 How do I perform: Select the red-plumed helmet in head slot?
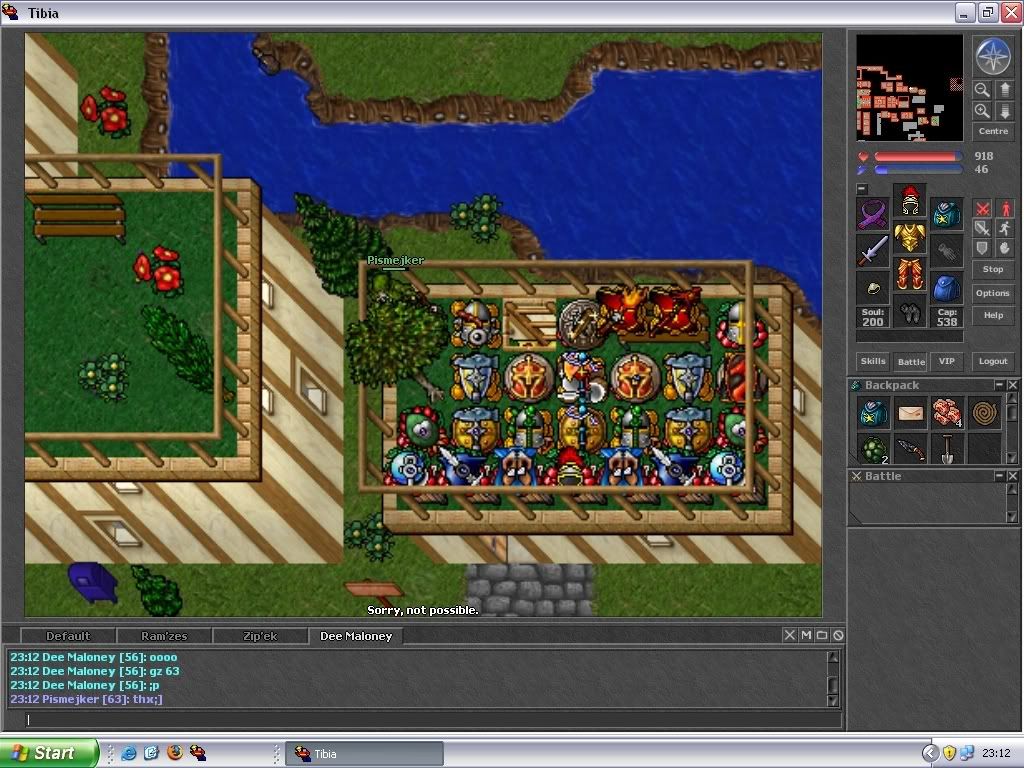coord(910,200)
